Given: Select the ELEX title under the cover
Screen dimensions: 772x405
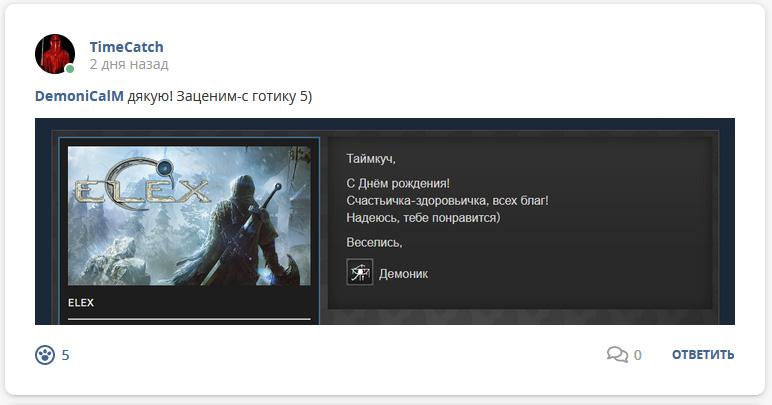Looking at the screenshot, I should coord(81,303).
